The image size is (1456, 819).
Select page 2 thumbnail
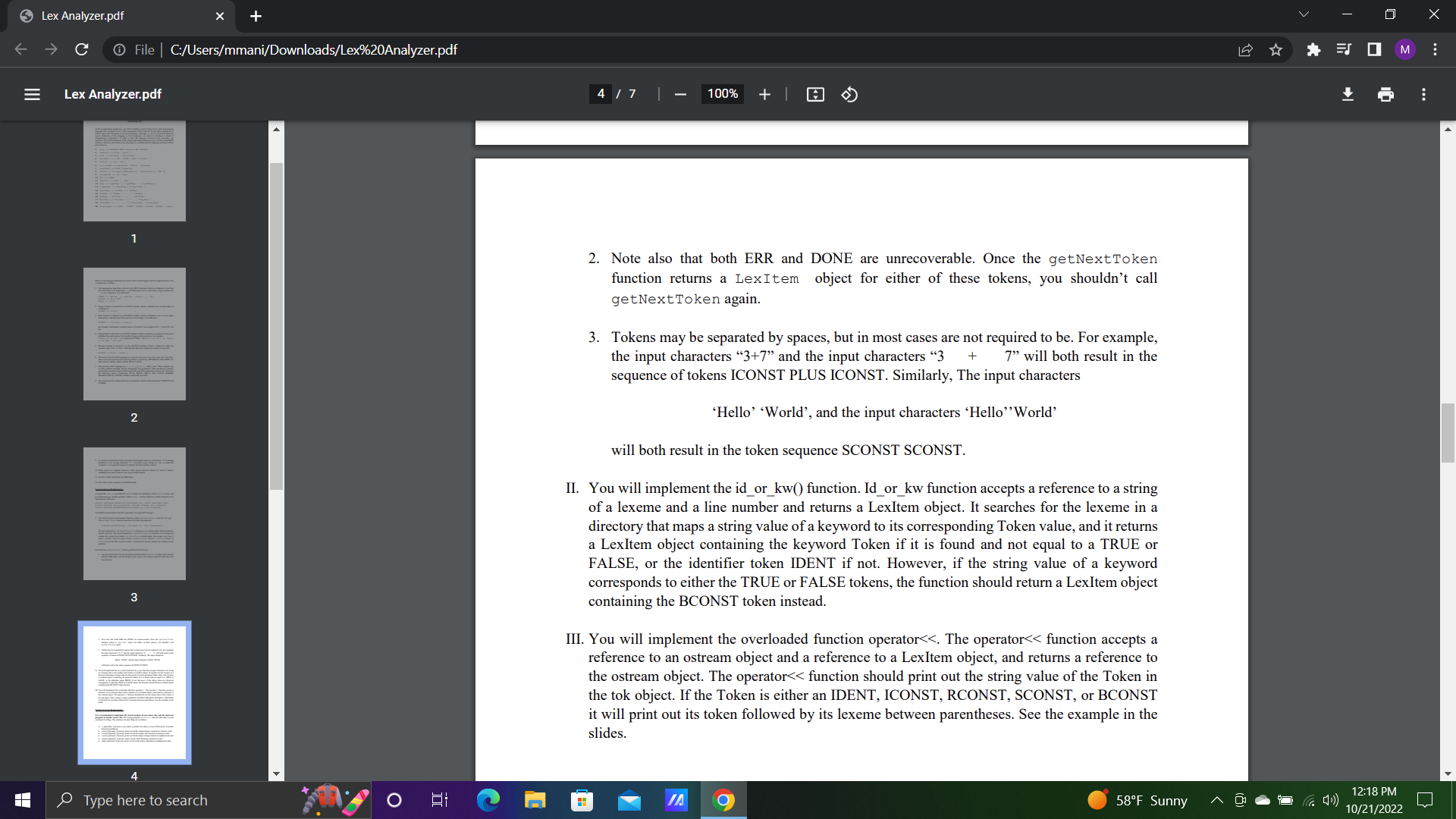point(134,334)
